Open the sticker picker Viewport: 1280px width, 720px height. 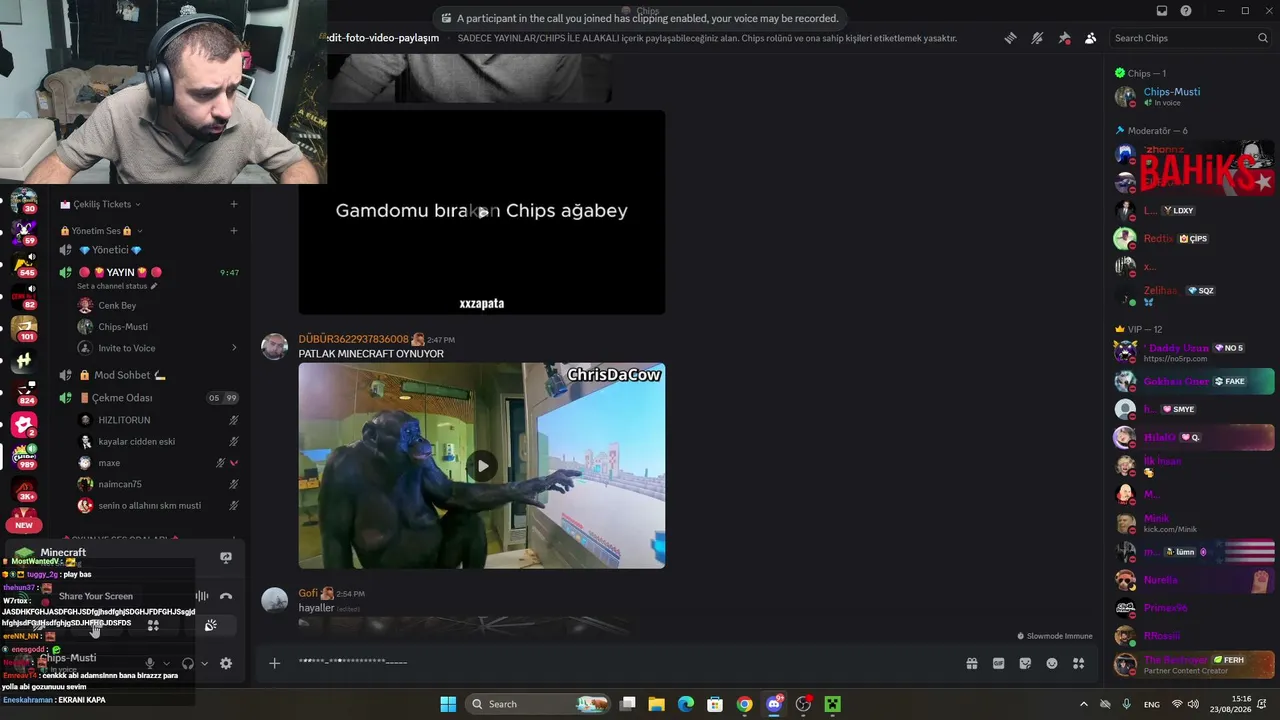click(x=1025, y=663)
